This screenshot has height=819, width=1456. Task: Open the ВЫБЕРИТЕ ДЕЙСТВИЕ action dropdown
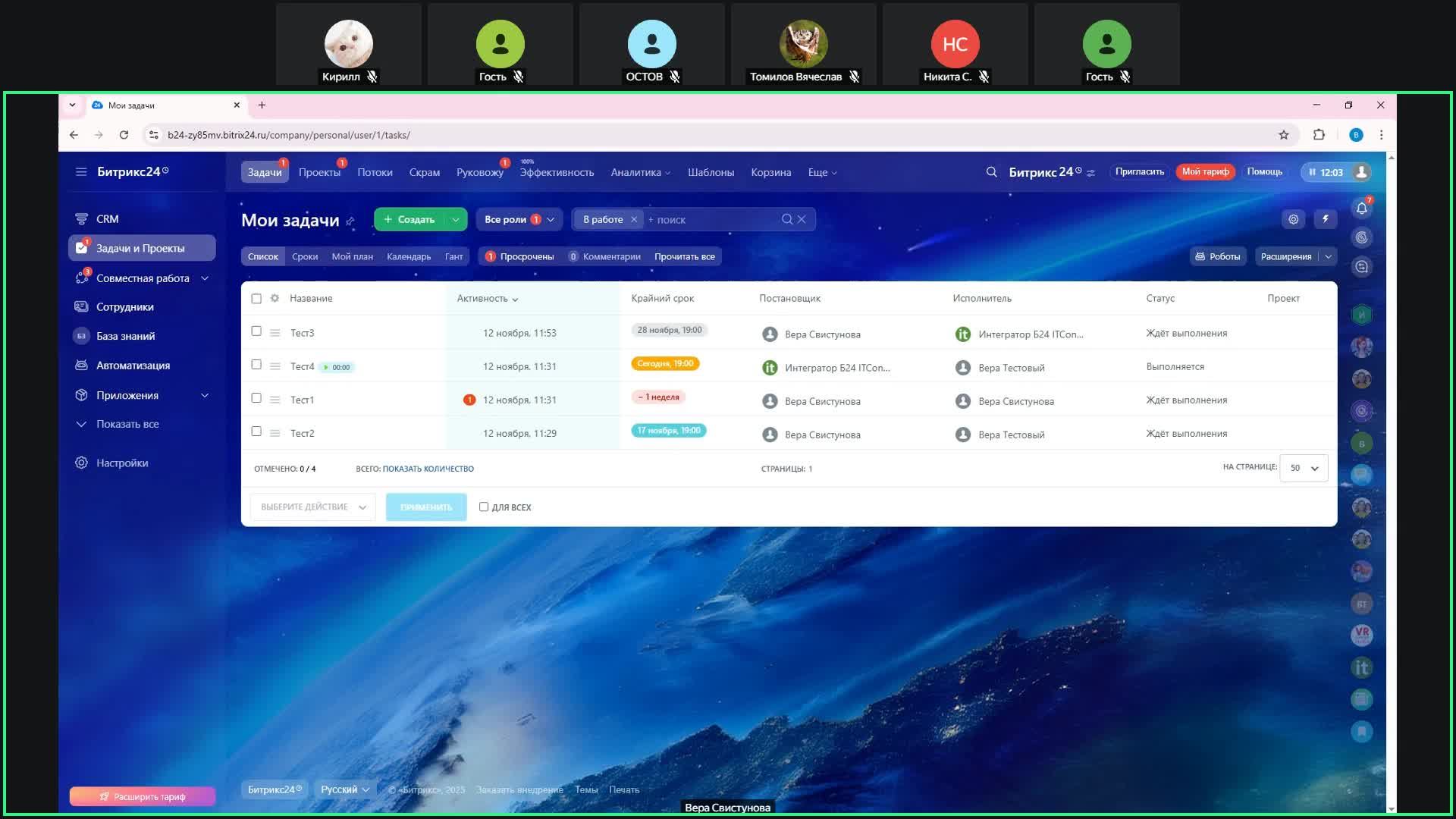pos(312,507)
